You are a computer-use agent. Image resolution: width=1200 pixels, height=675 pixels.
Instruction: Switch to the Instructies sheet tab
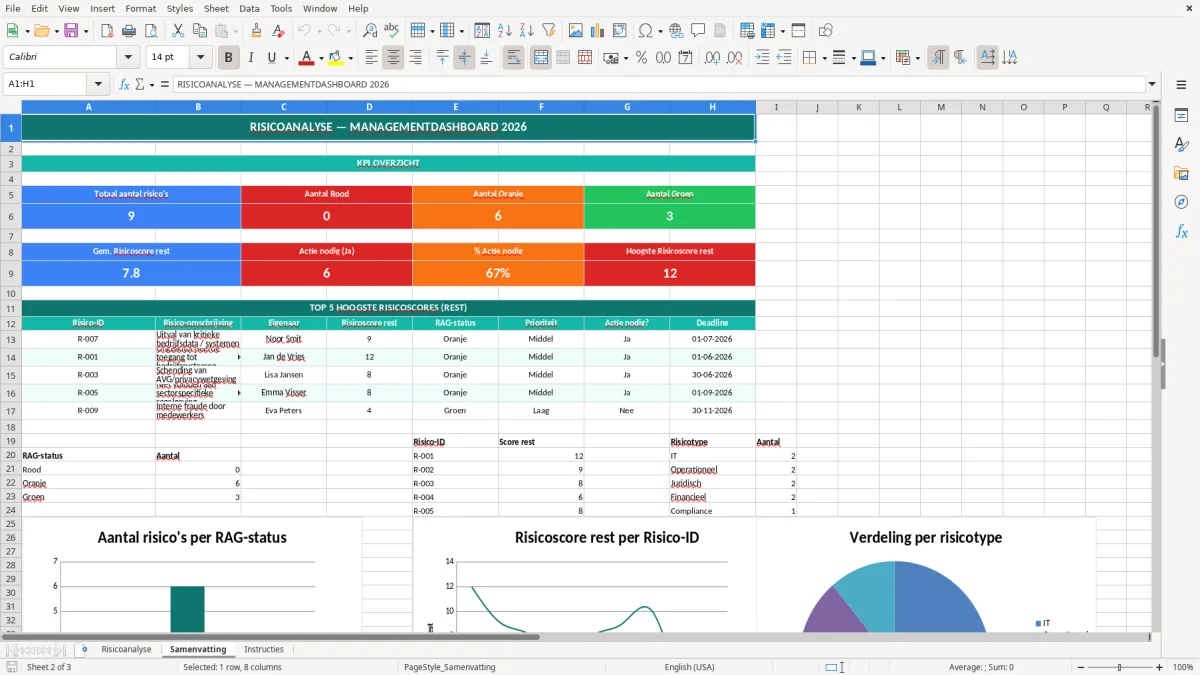point(264,649)
